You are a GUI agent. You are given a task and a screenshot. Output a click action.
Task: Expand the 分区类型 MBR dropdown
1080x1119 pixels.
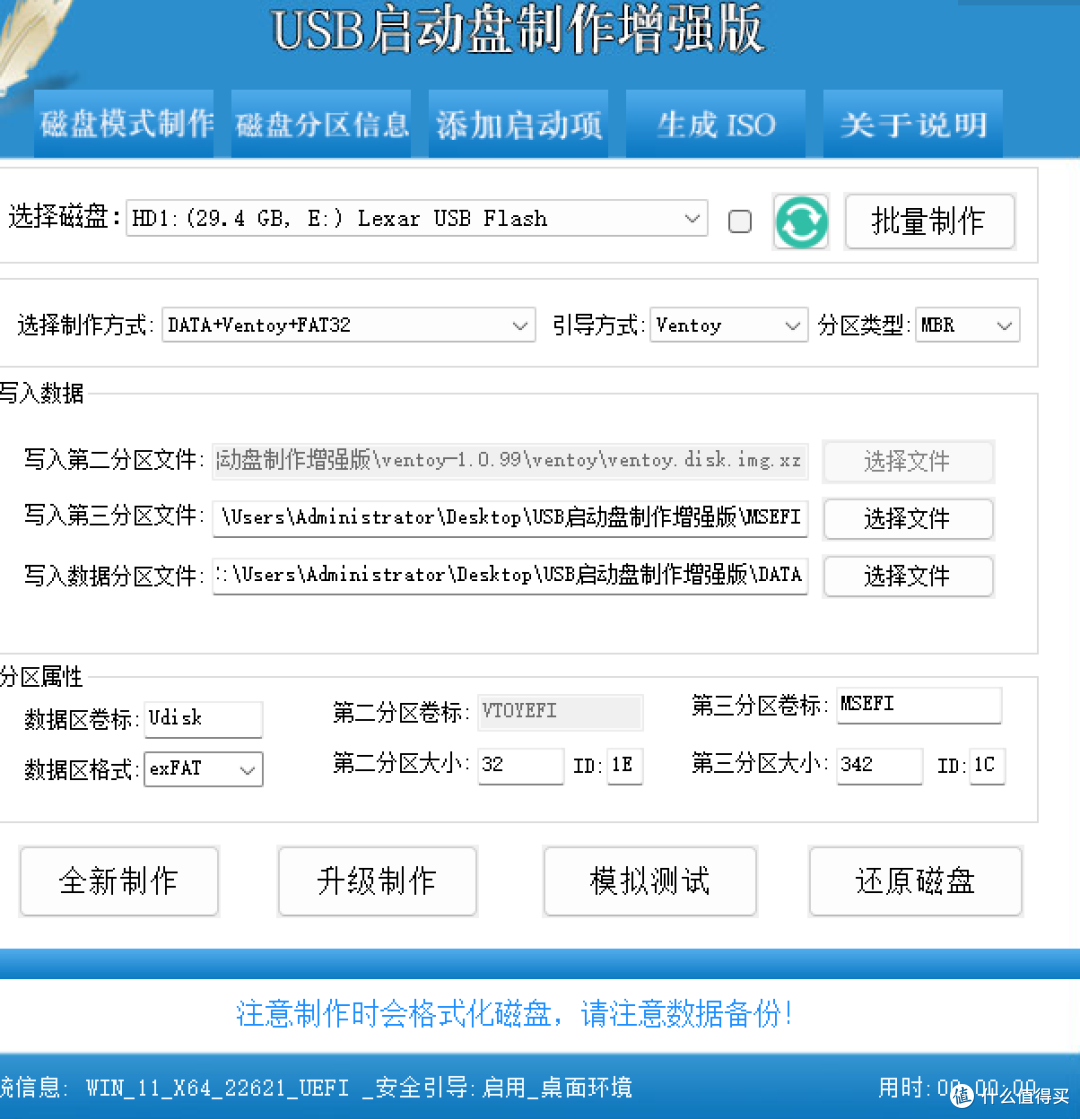click(967, 325)
